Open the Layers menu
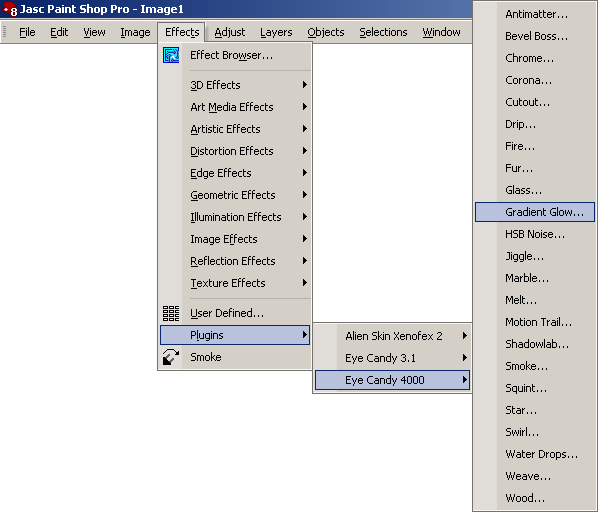This screenshot has width=600, height=515. [x=276, y=32]
